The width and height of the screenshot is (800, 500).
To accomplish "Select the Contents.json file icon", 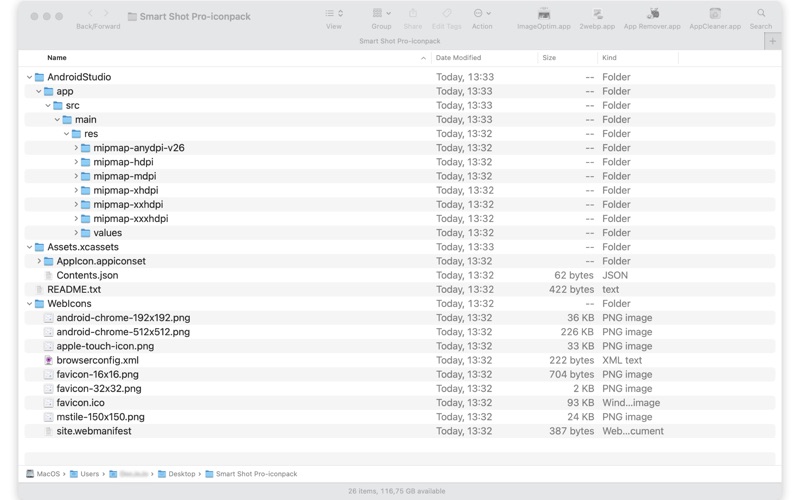I will click(x=48, y=276).
